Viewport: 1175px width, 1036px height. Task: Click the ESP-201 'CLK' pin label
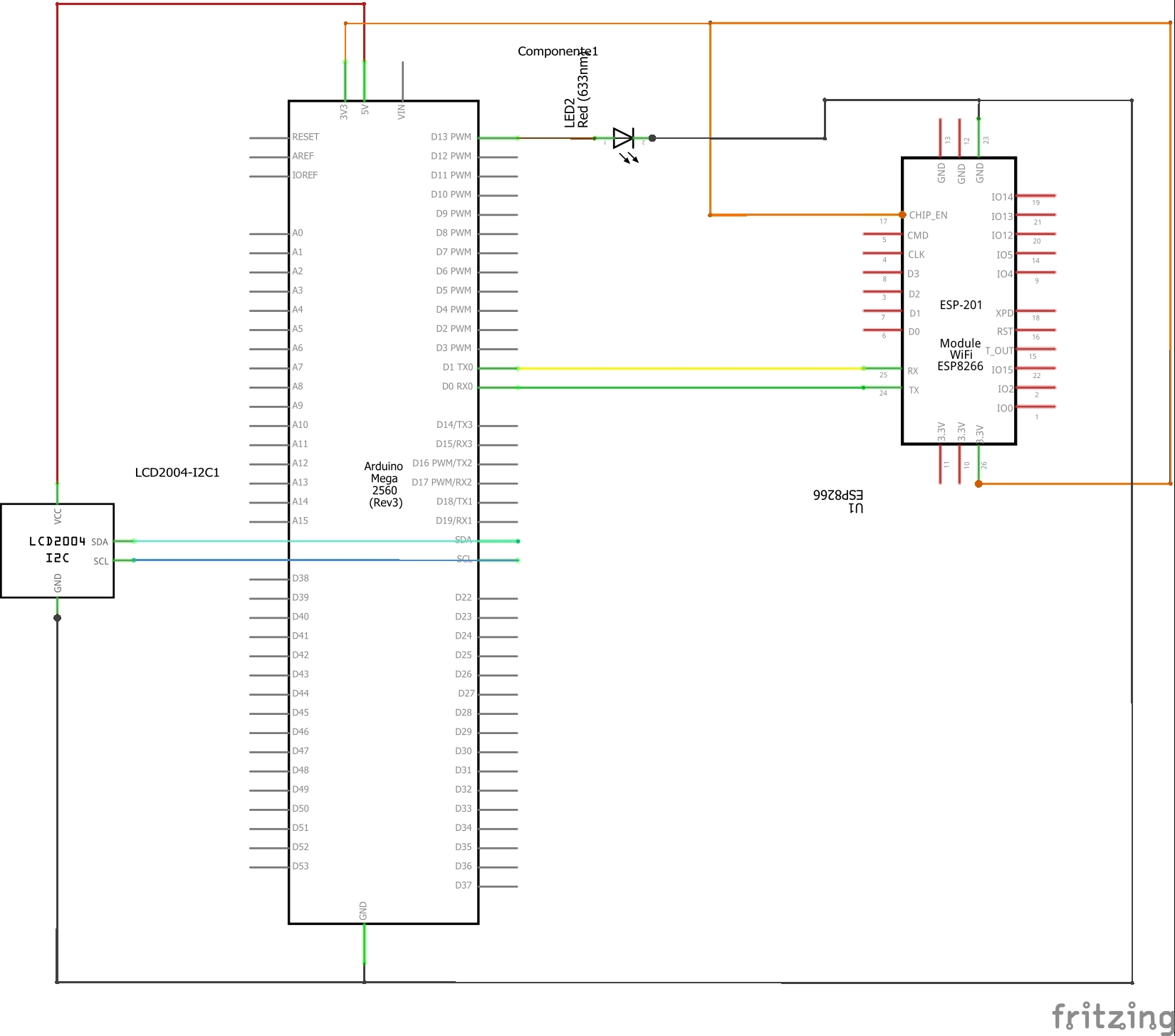pos(916,254)
